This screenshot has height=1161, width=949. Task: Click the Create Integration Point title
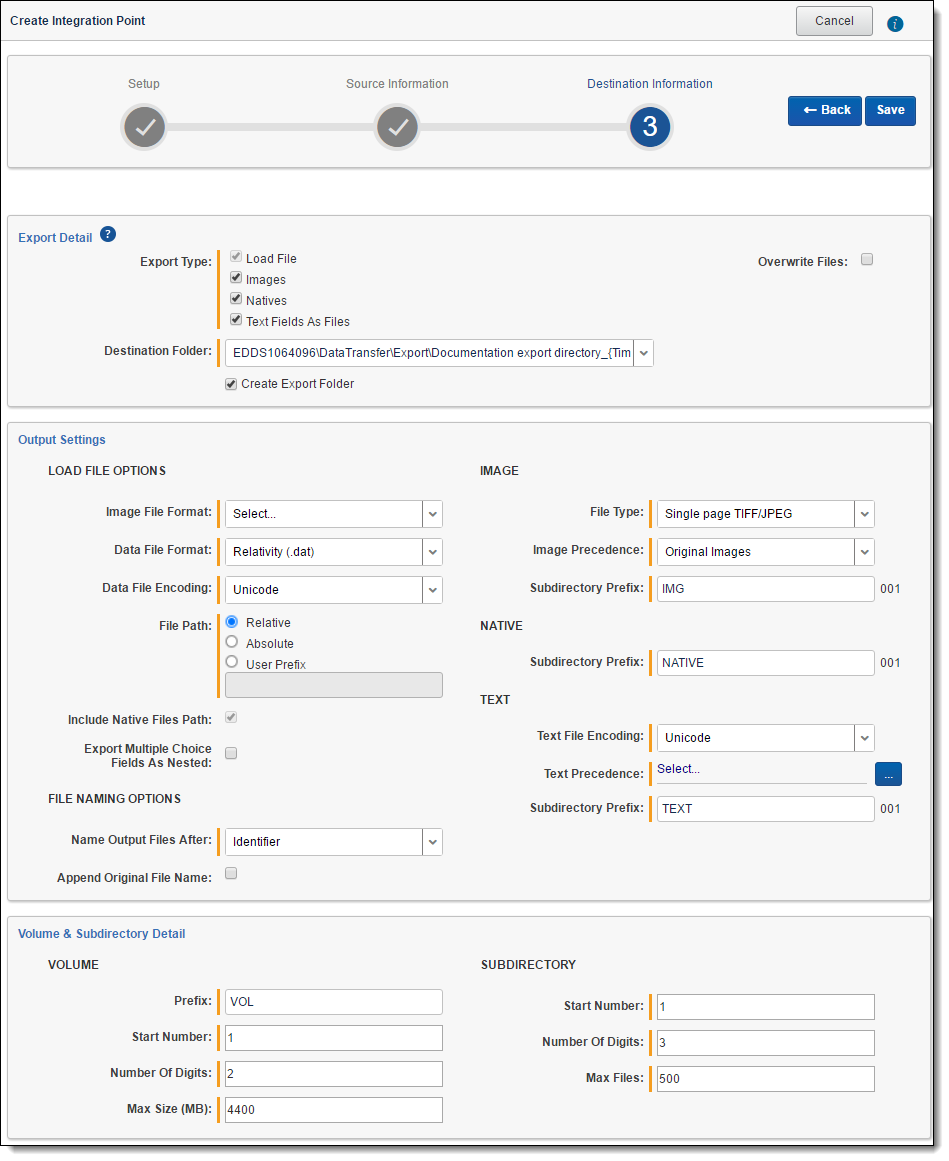coord(78,21)
